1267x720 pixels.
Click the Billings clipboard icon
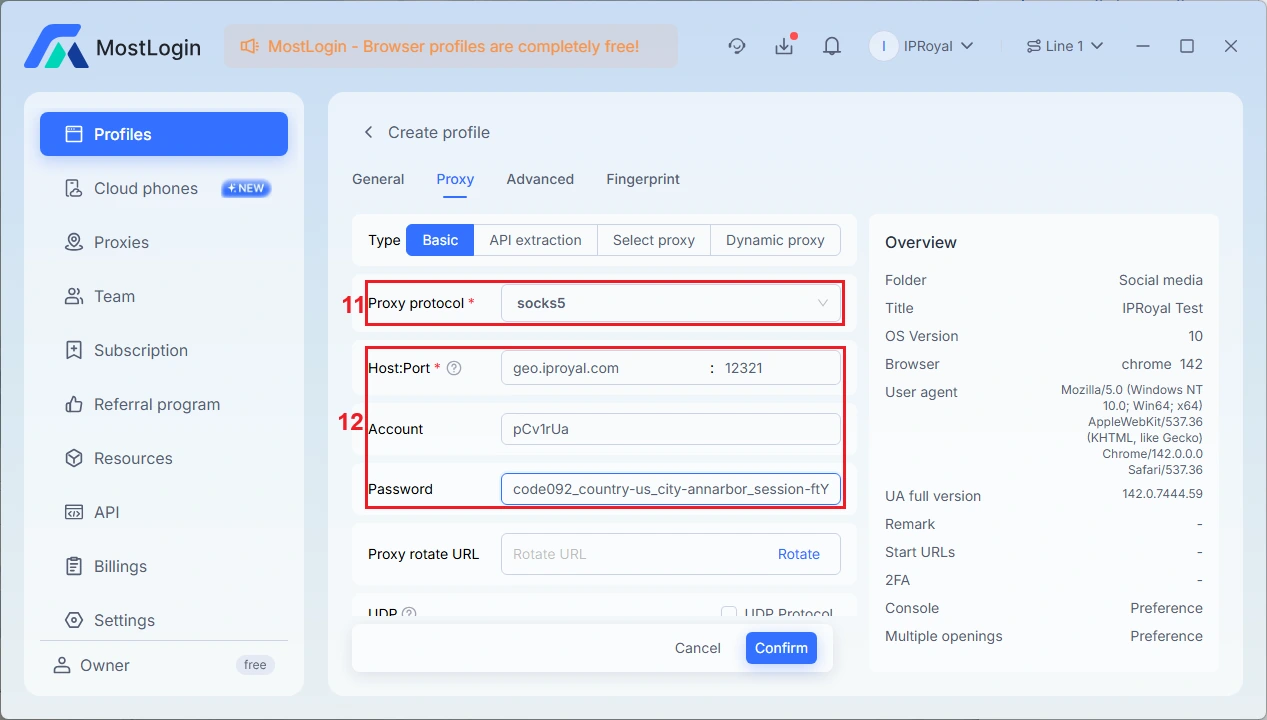(x=74, y=566)
